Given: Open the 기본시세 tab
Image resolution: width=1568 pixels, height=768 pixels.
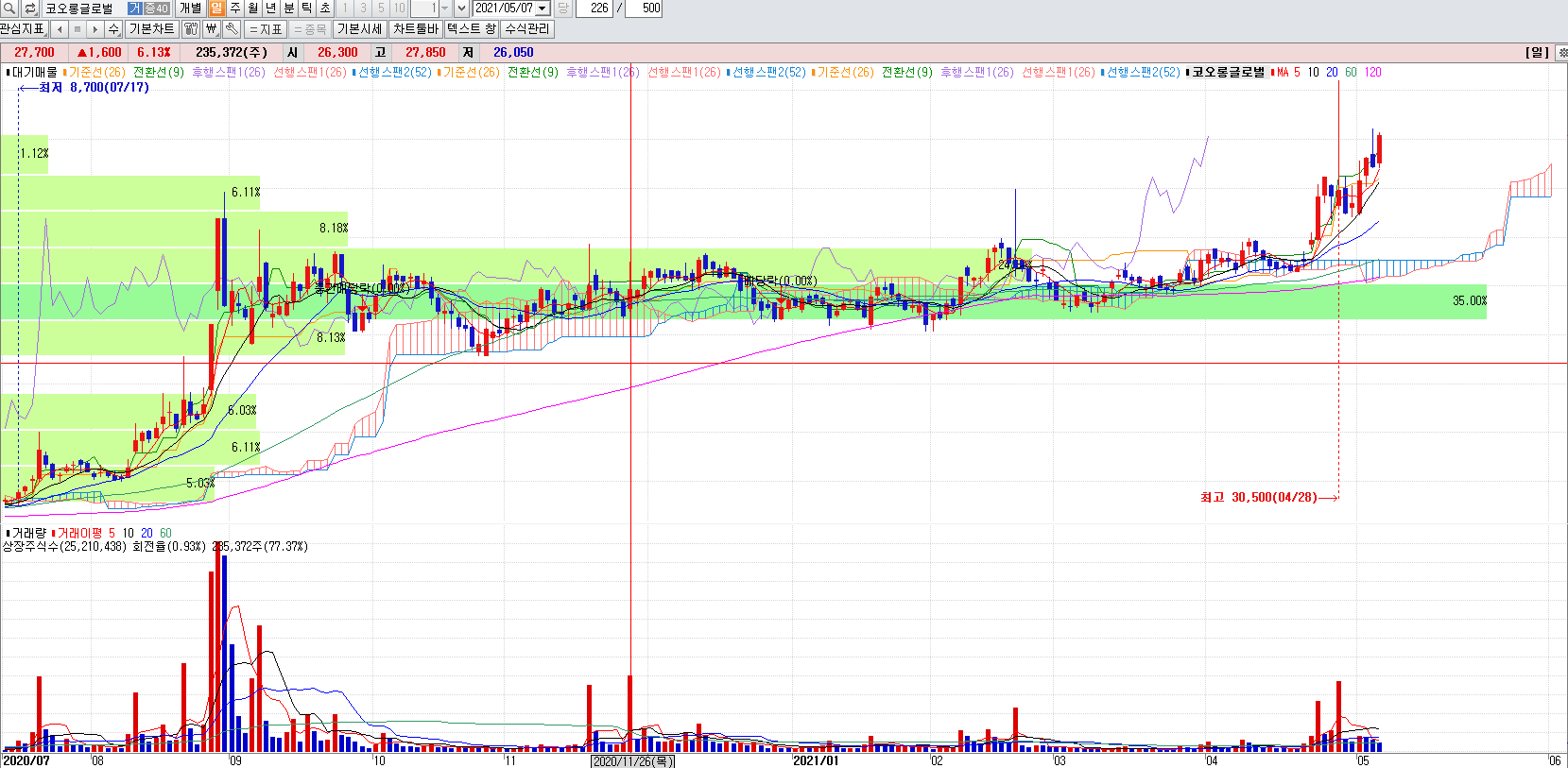Looking at the screenshot, I should tap(360, 29).
